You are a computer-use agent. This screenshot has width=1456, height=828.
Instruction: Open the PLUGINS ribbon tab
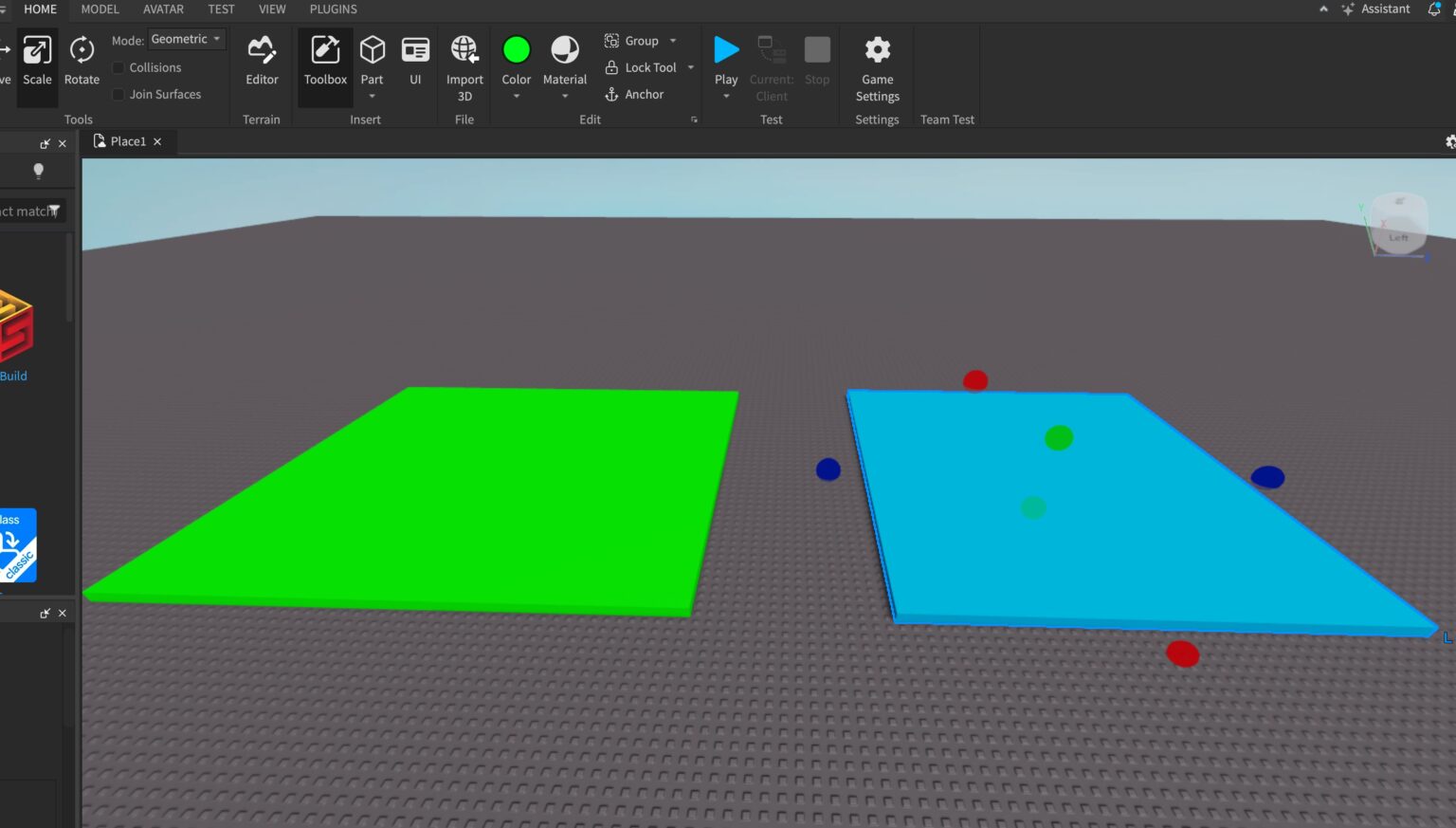(333, 9)
